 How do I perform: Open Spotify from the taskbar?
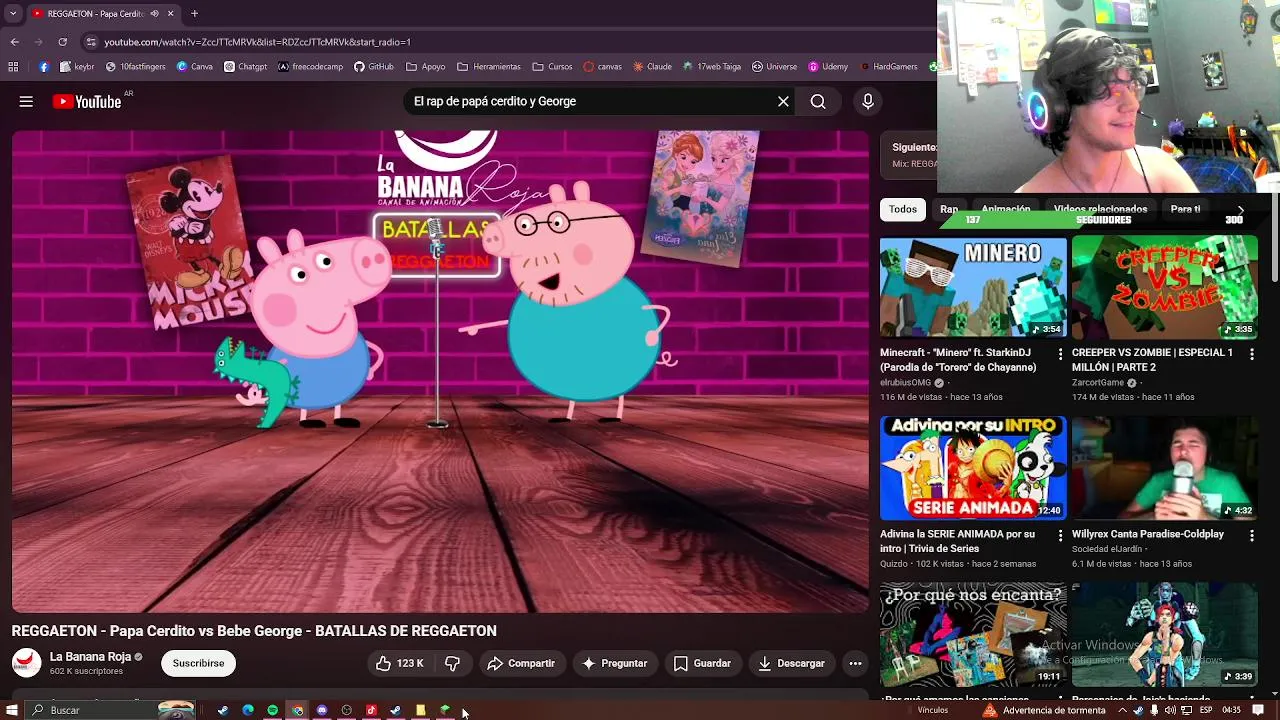coord(272,710)
